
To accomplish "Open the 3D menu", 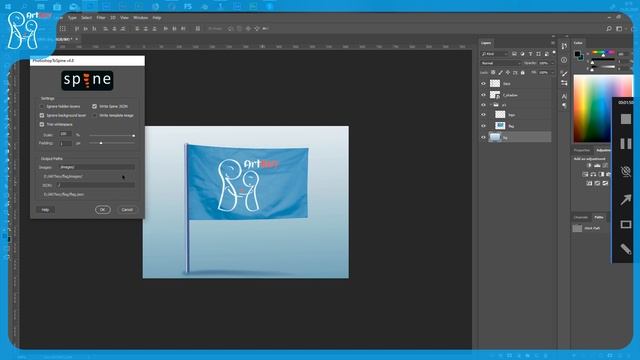I will 113,18.
